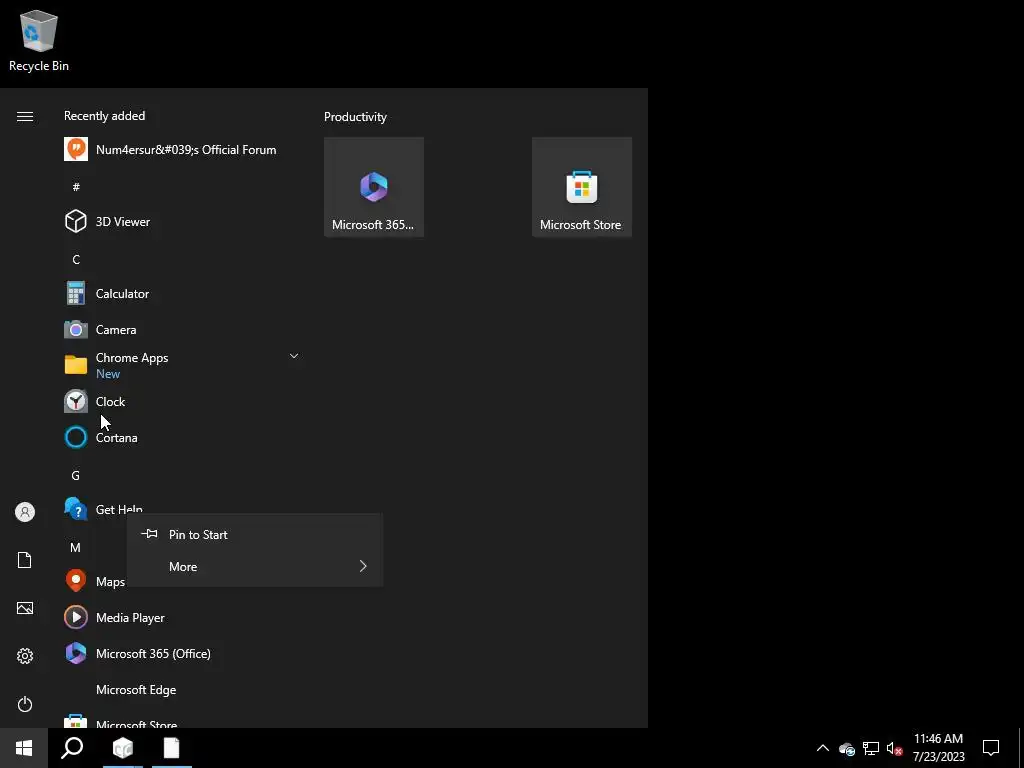The height and width of the screenshot is (768, 1024).
Task: Click the blank document icon on taskbar
Action: click(172, 748)
